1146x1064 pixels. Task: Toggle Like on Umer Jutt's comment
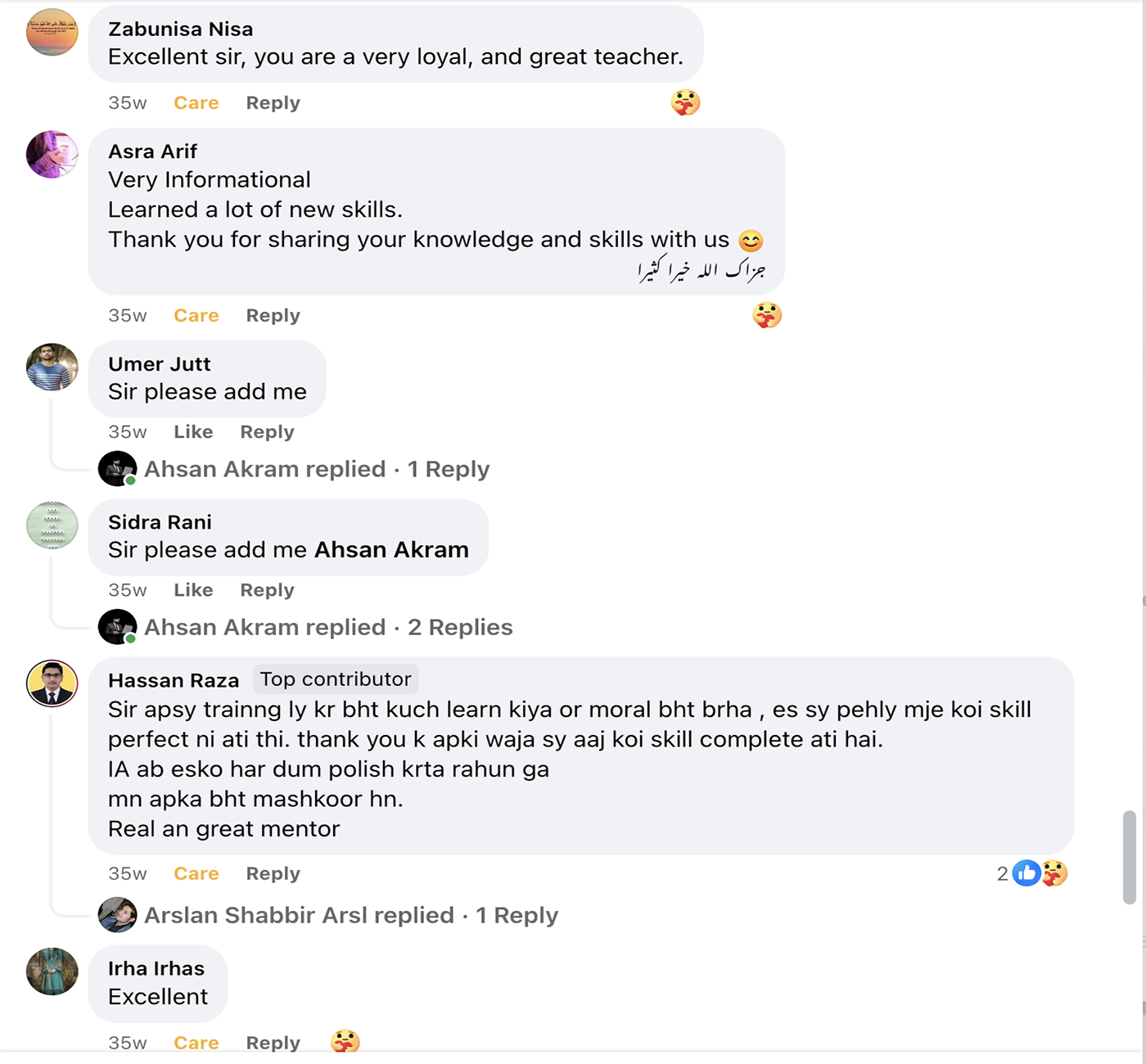click(x=193, y=432)
